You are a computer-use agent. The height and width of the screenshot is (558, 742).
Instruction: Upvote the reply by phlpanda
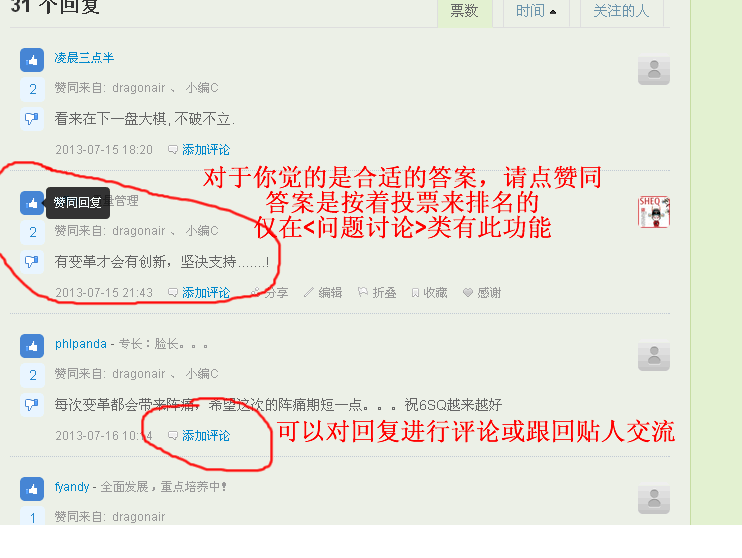pos(32,346)
